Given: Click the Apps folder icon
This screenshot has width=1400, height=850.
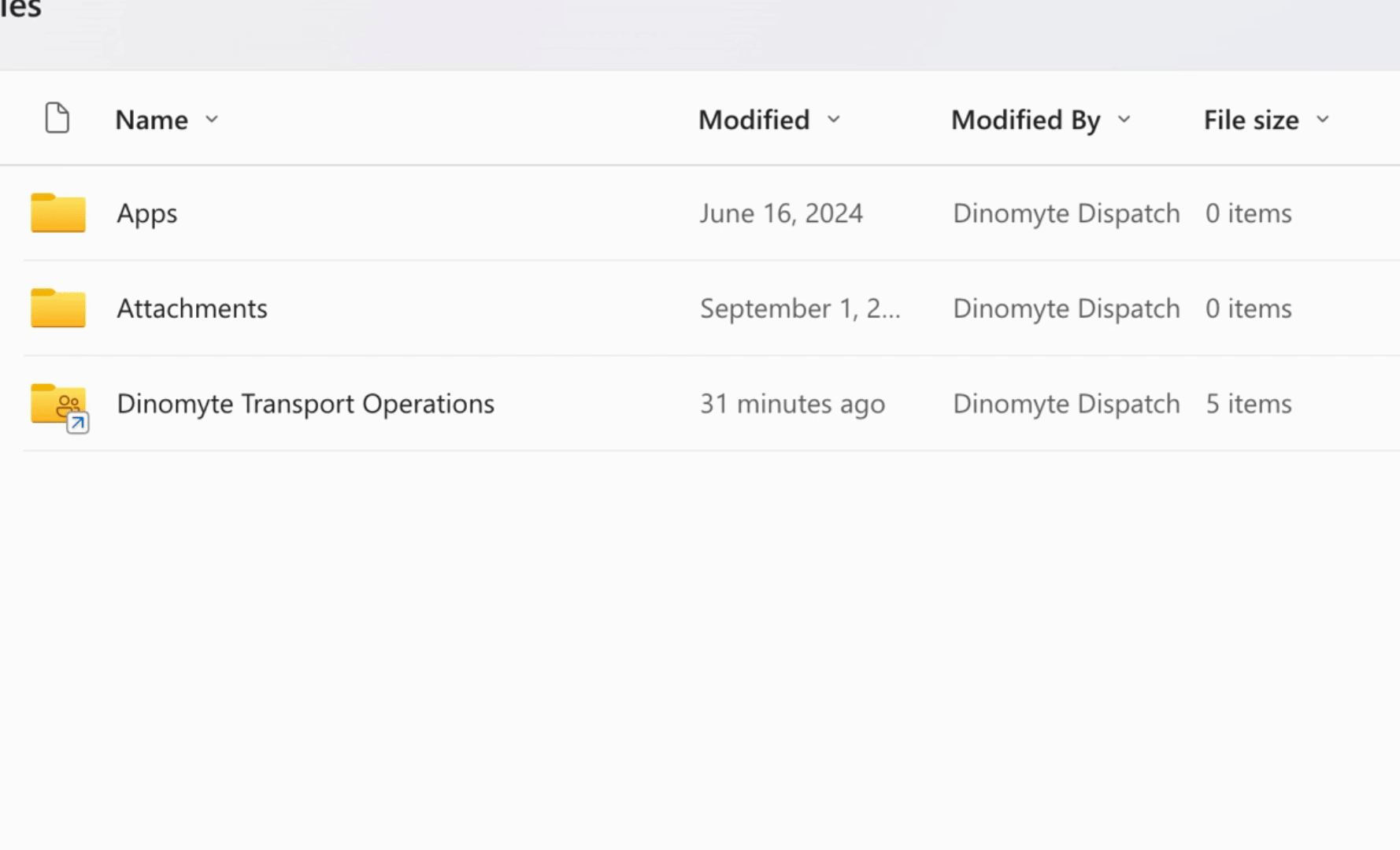Looking at the screenshot, I should coord(58,213).
